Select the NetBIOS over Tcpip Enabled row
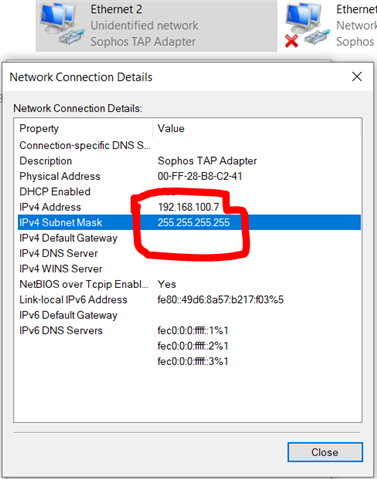377x479 pixels. 189,284
